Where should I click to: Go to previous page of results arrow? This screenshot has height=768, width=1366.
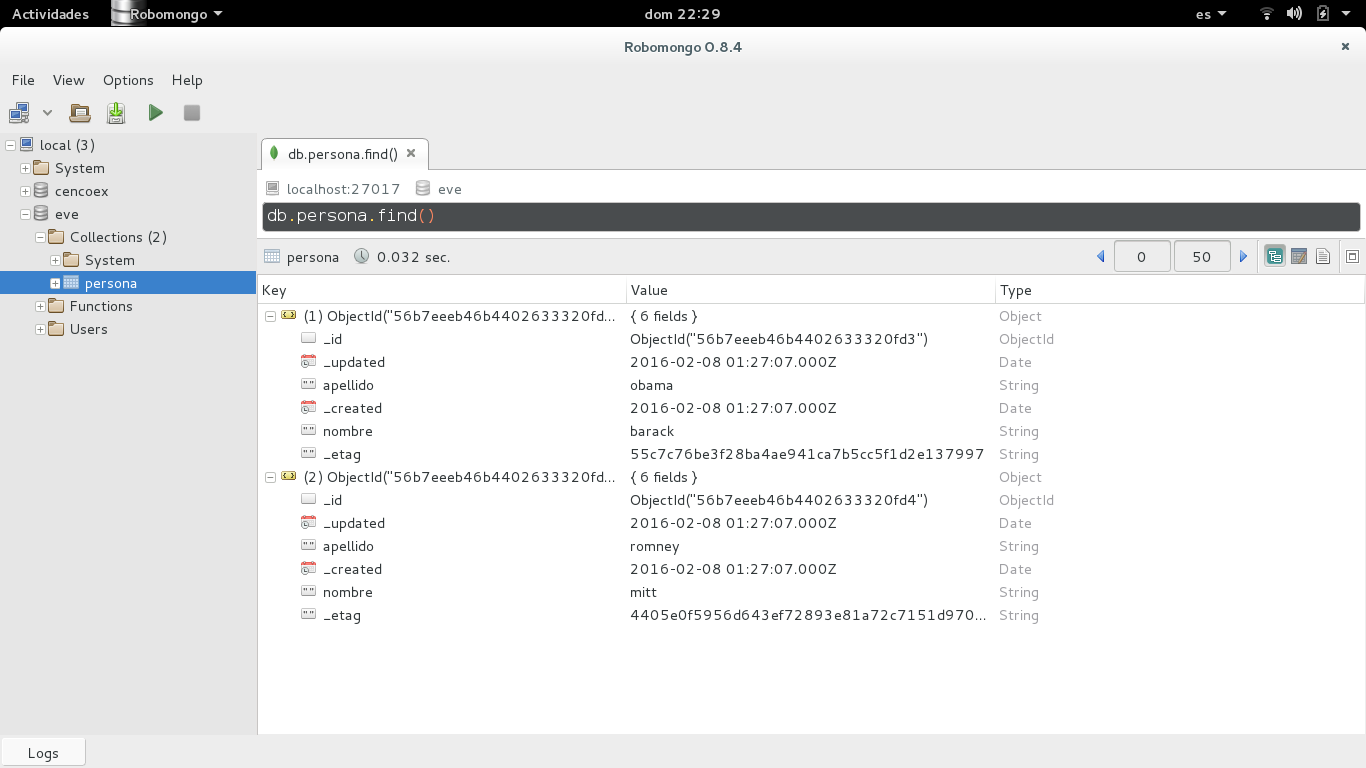tap(1101, 257)
